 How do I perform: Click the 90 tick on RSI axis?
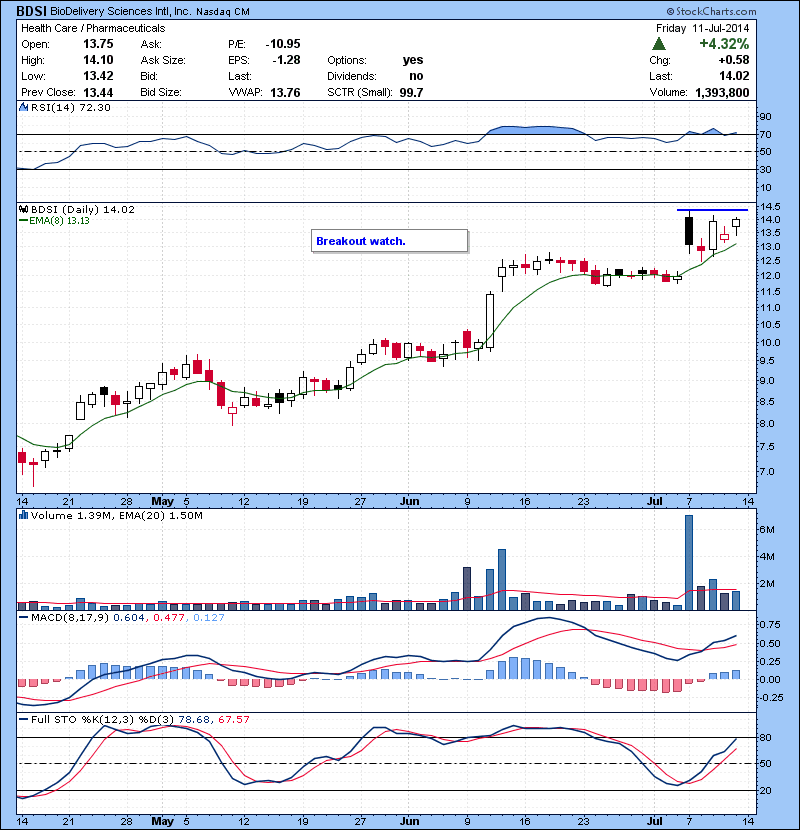765,117
